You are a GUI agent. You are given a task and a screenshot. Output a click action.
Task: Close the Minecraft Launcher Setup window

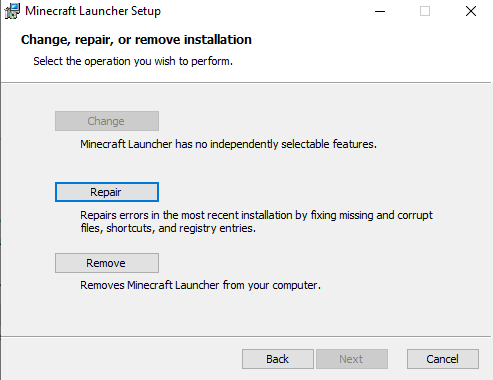[x=471, y=11]
